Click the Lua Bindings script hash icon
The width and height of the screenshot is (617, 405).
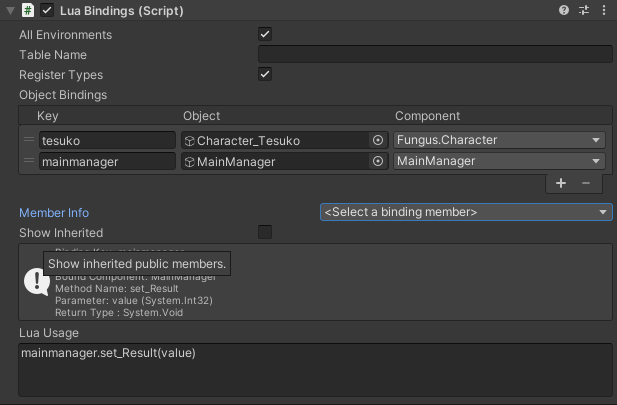click(28, 10)
